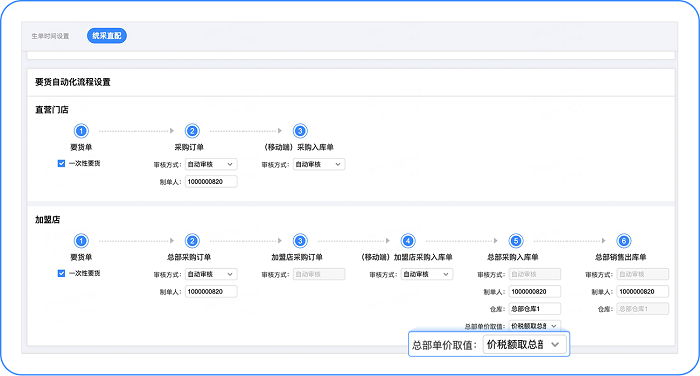
Task: Toggle 一次性要货 checkbox under 直营门店
Action: pos(62,163)
